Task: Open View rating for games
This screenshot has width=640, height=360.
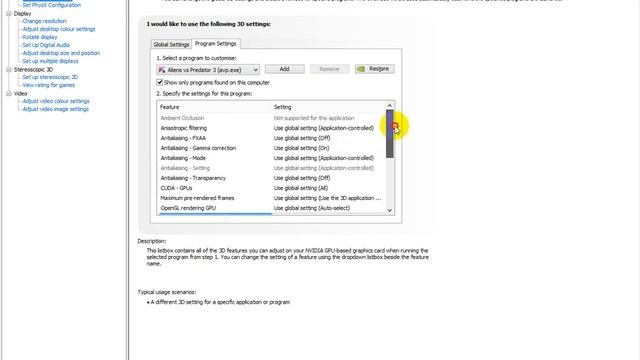Action: (x=49, y=85)
